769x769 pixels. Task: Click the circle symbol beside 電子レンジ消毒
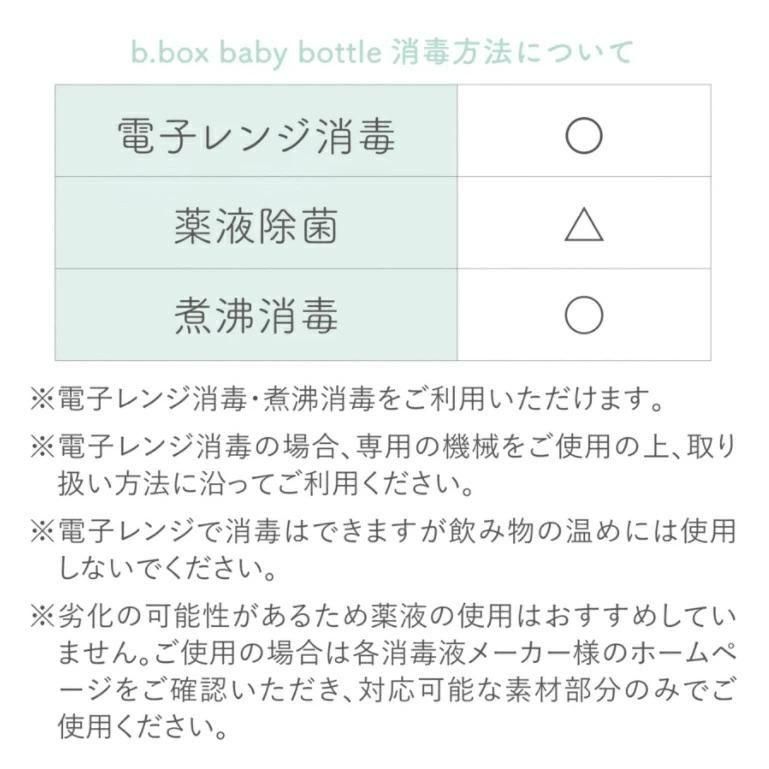click(x=583, y=134)
